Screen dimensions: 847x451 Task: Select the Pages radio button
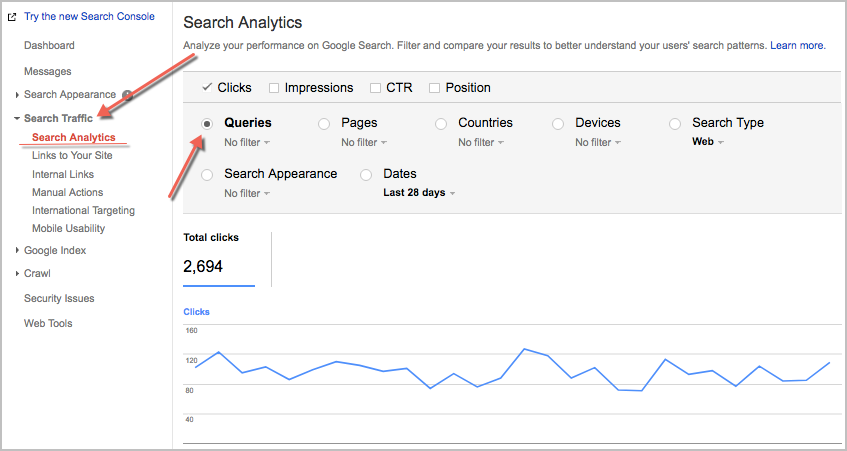pyautogui.click(x=324, y=124)
